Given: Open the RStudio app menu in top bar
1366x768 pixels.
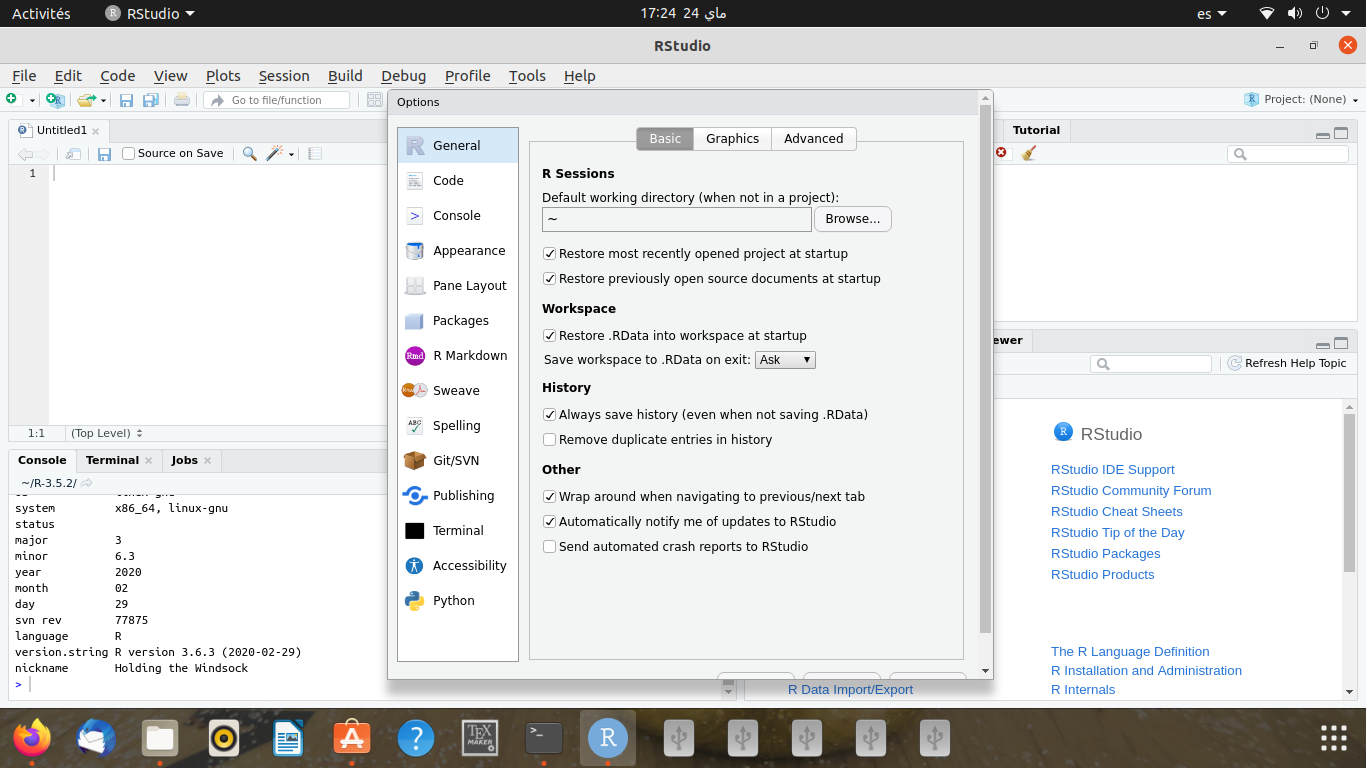Looking at the screenshot, I should [x=150, y=14].
